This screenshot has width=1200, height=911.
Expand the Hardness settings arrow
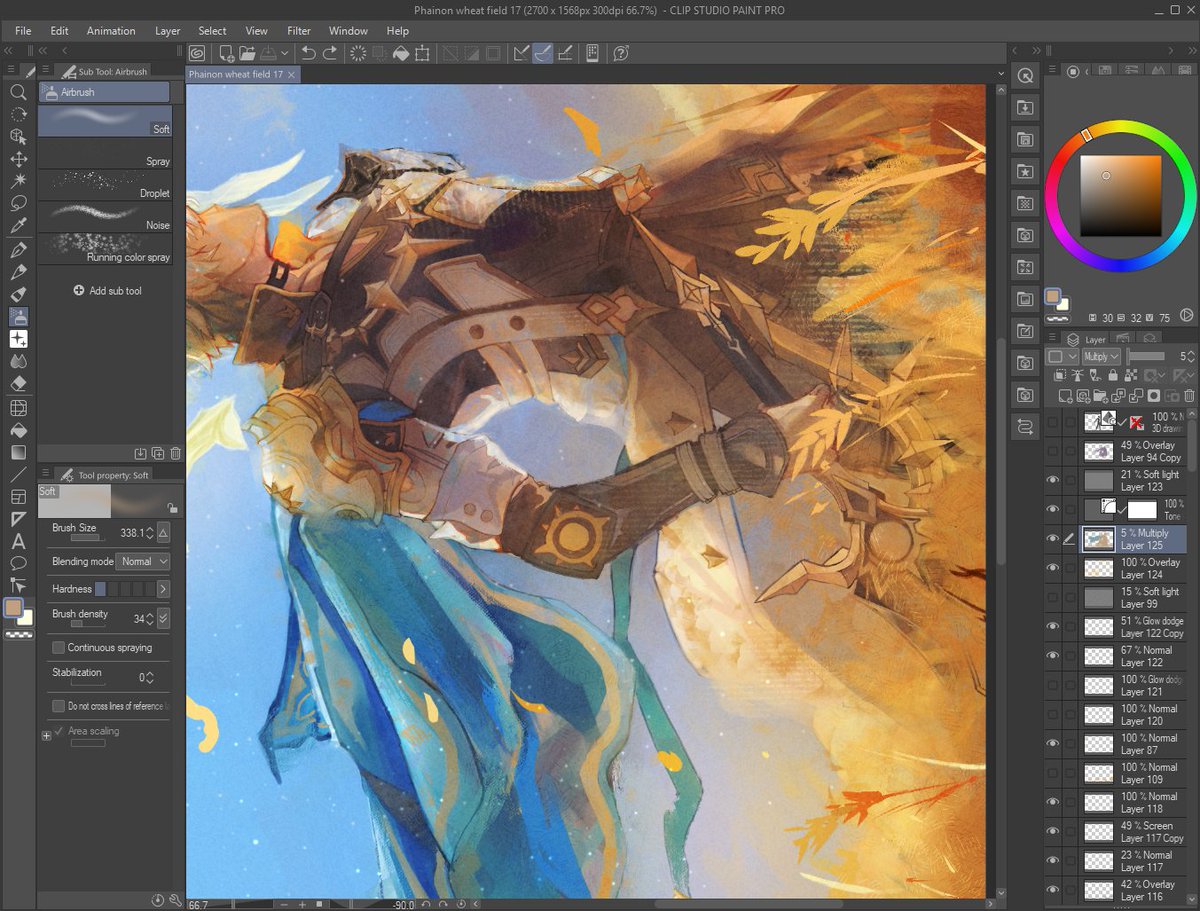pos(163,589)
